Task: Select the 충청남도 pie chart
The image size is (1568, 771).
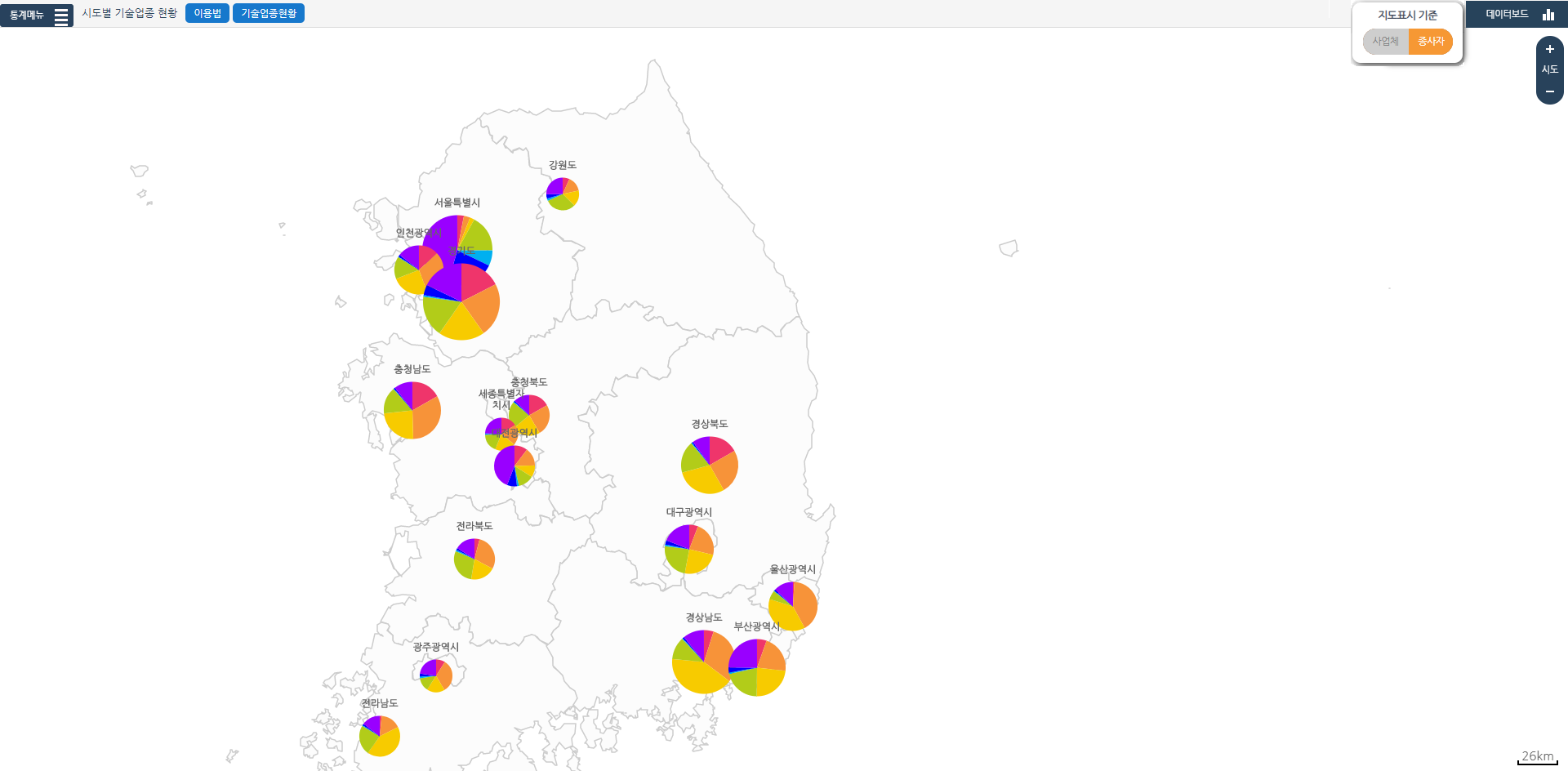Action: tap(412, 410)
